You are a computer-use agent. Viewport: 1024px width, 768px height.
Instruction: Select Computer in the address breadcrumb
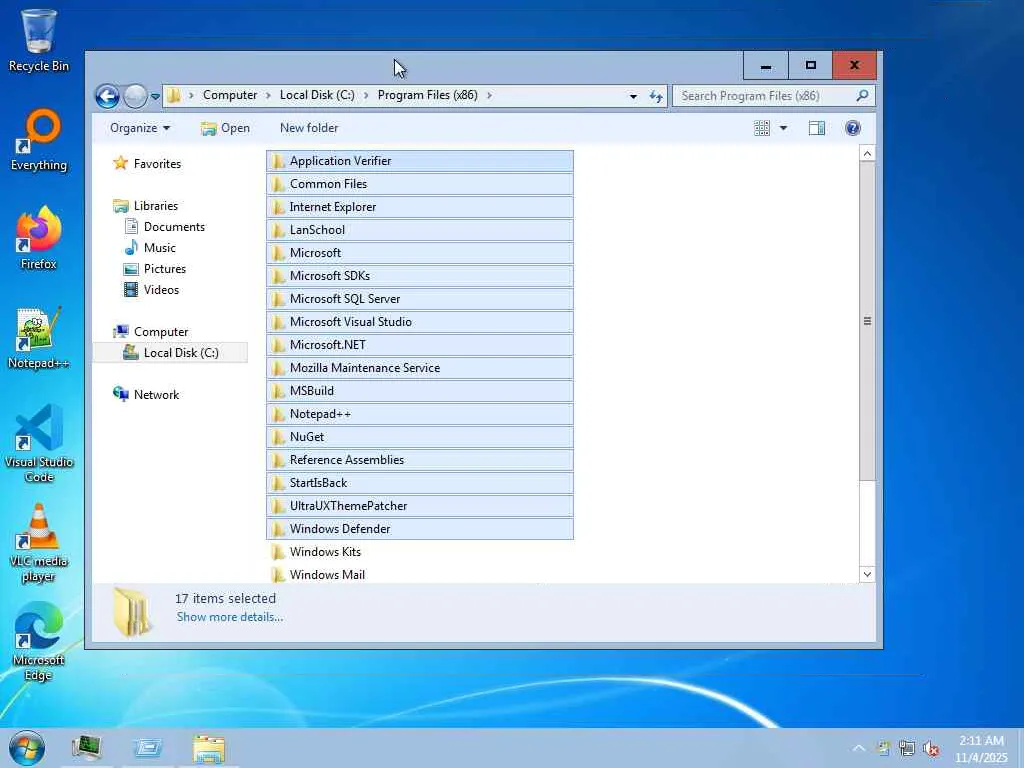click(230, 95)
